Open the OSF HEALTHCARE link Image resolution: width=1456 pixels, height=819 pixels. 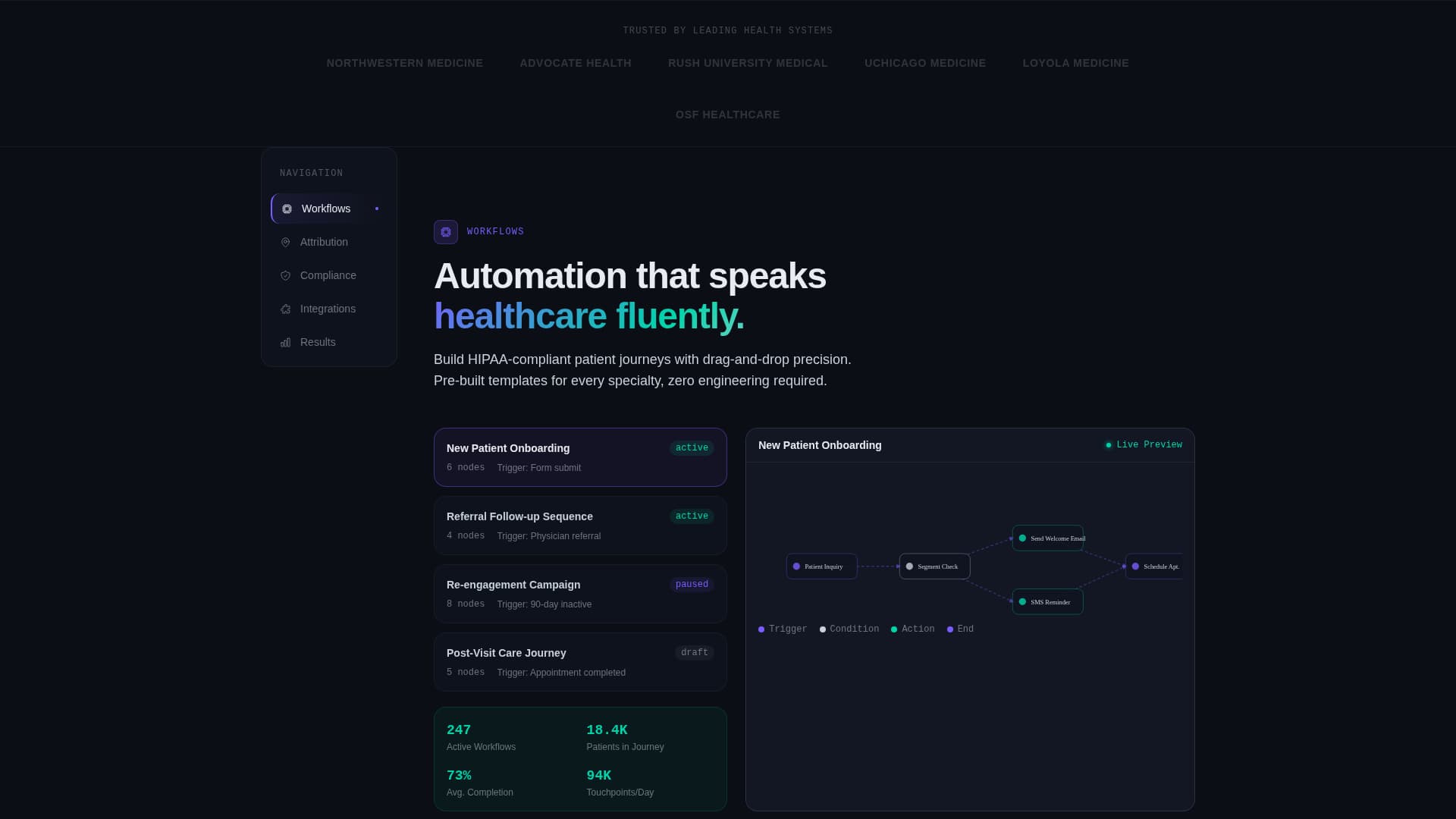click(x=727, y=115)
